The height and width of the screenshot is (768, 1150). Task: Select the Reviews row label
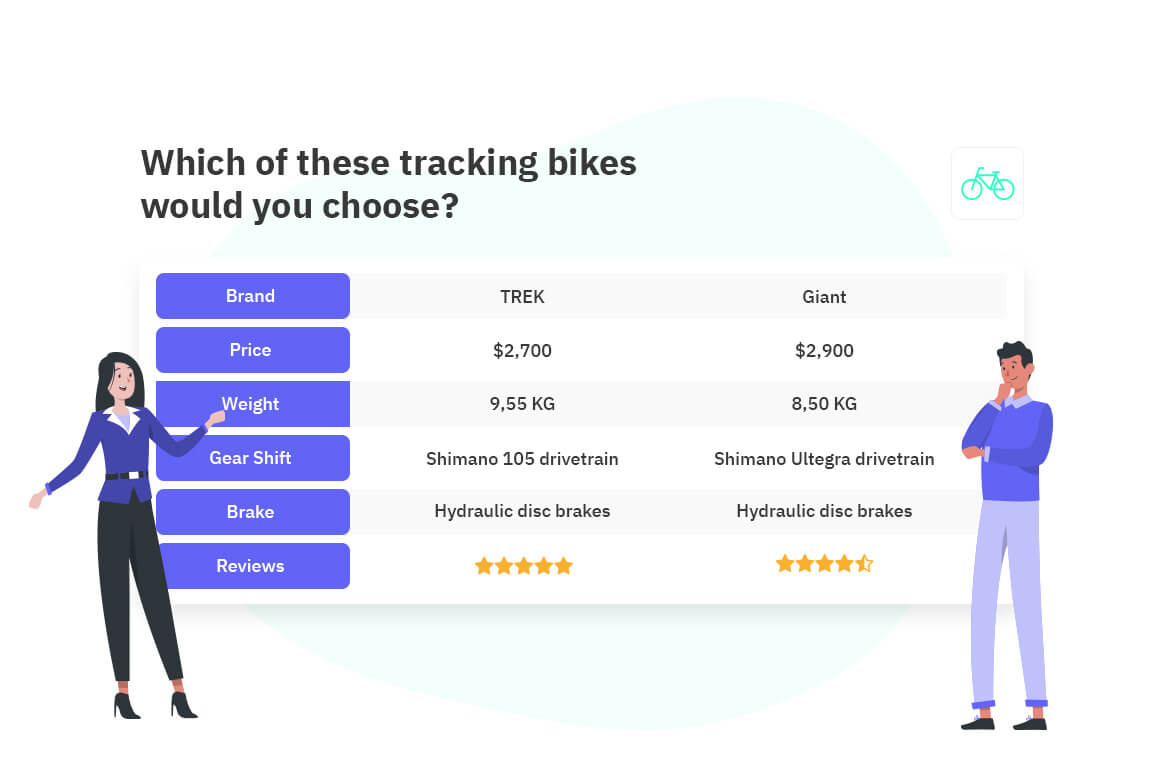[x=252, y=566]
